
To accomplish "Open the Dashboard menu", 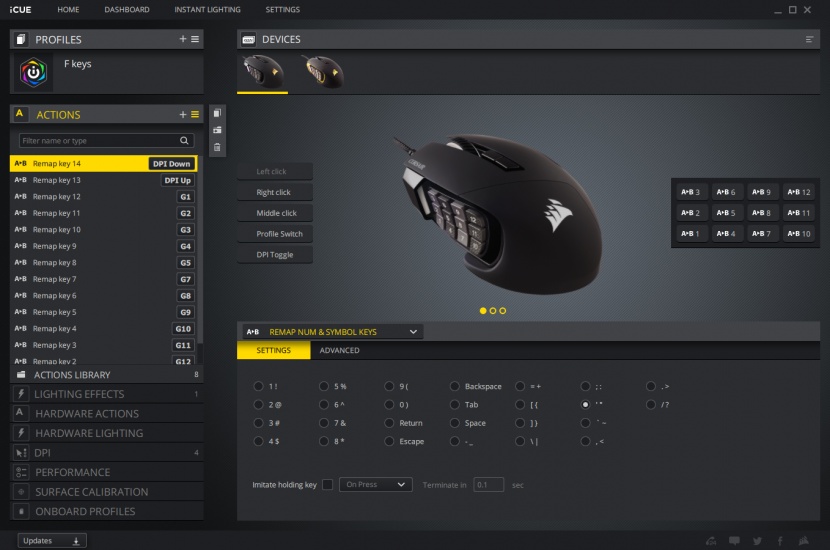I will point(127,10).
